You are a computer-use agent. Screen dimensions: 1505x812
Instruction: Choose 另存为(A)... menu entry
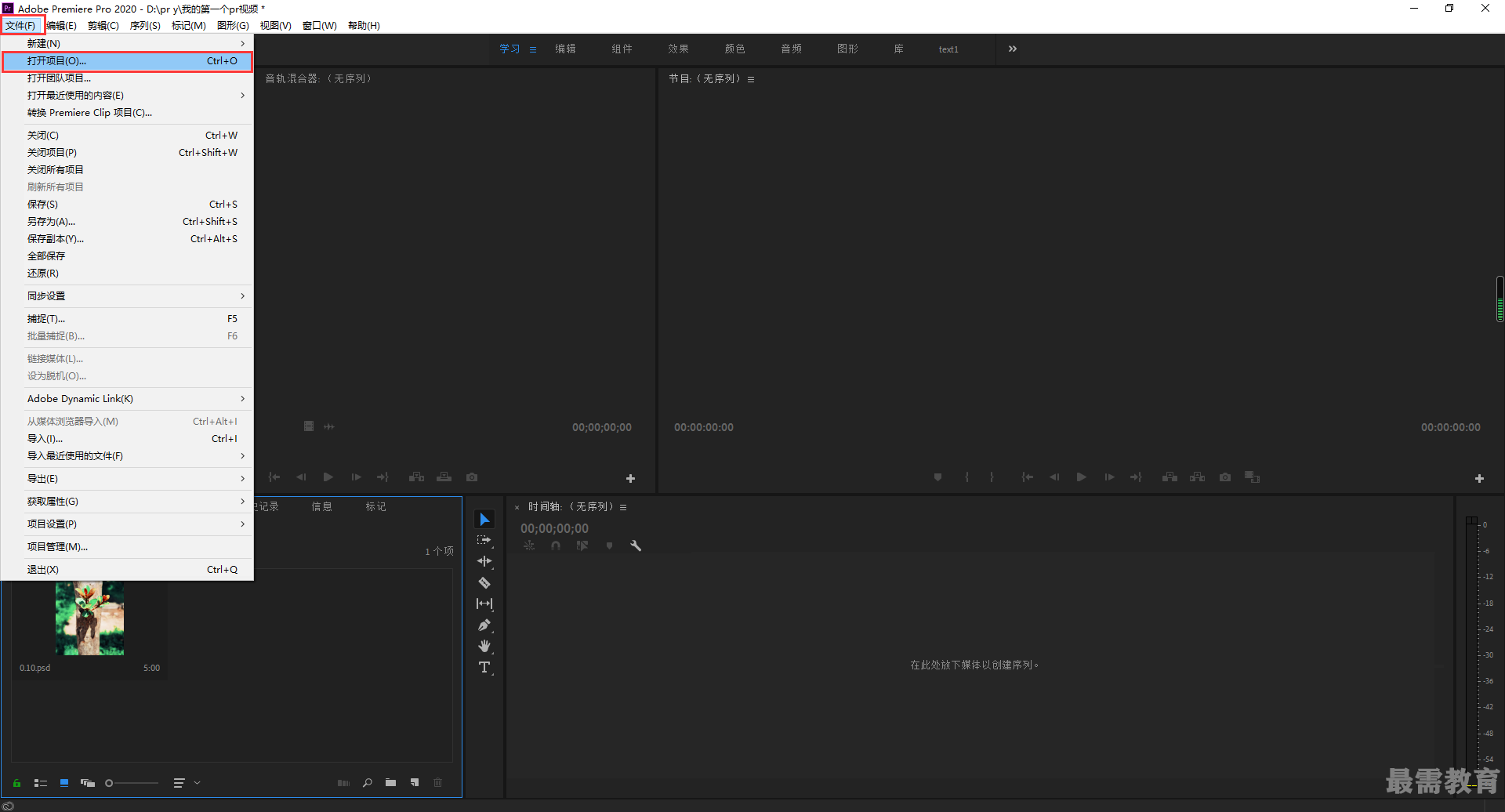tap(128, 221)
